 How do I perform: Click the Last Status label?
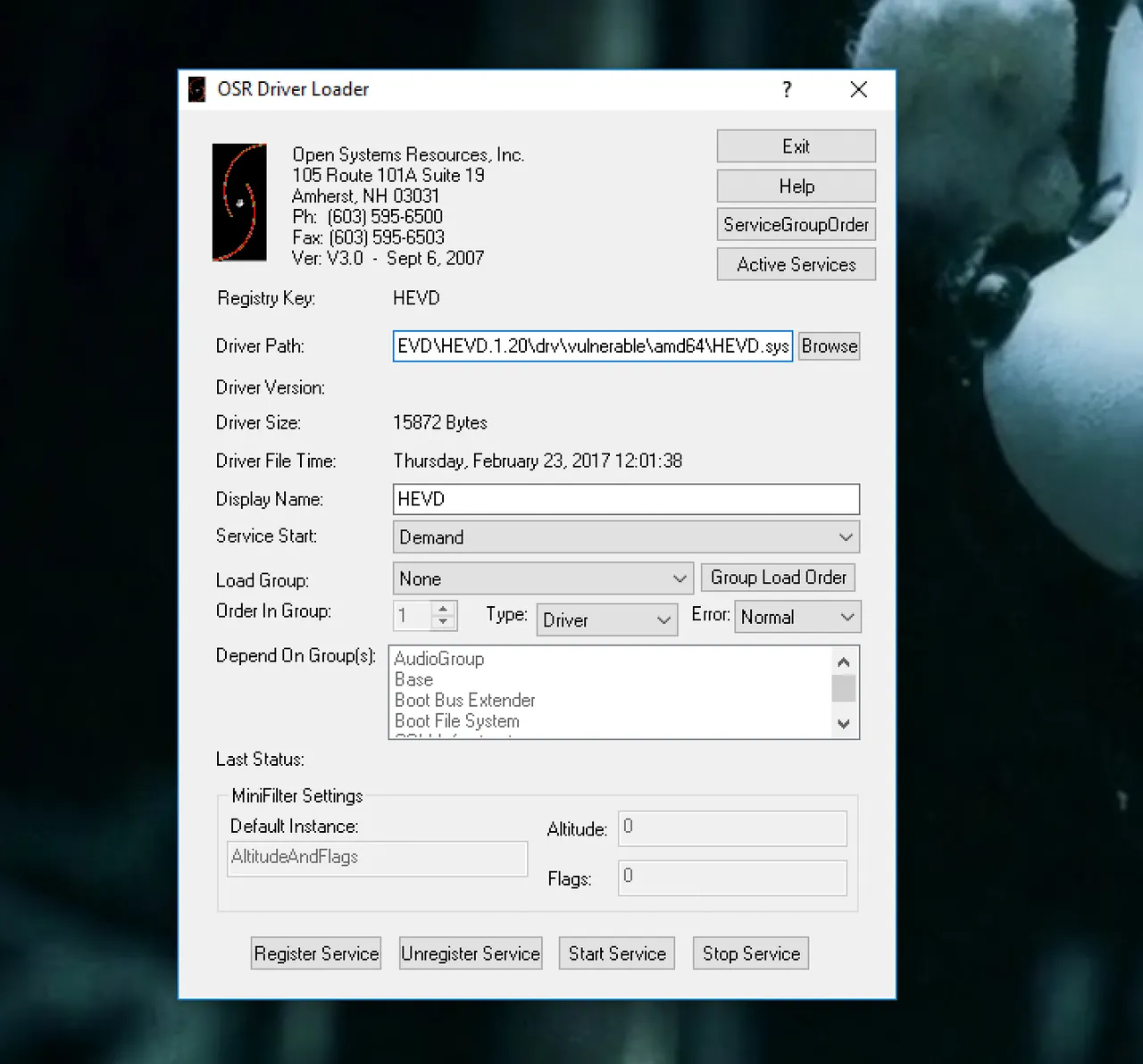coord(260,760)
